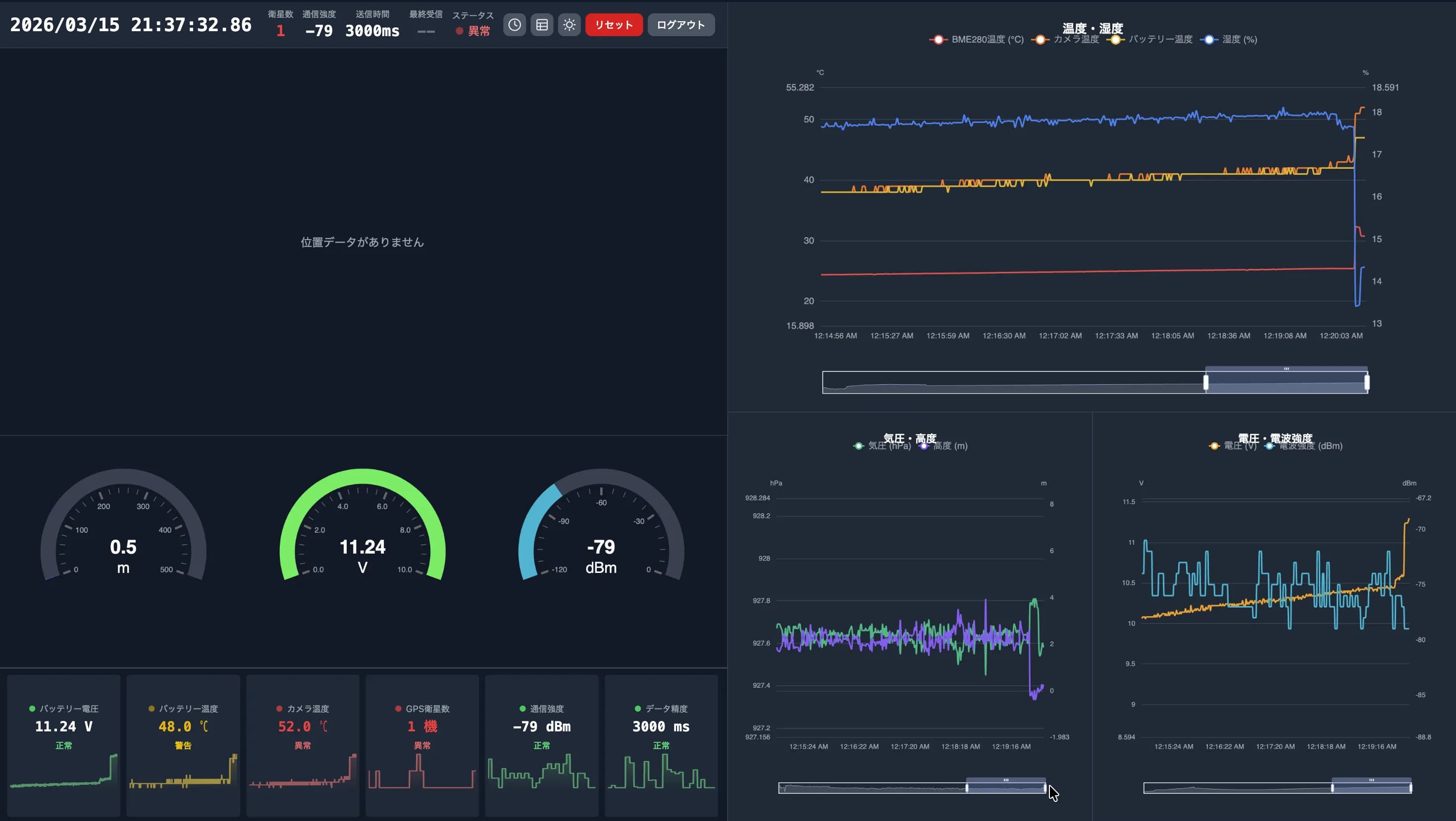
Task: Click the clock history icon button
Action: pyautogui.click(x=515, y=25)
